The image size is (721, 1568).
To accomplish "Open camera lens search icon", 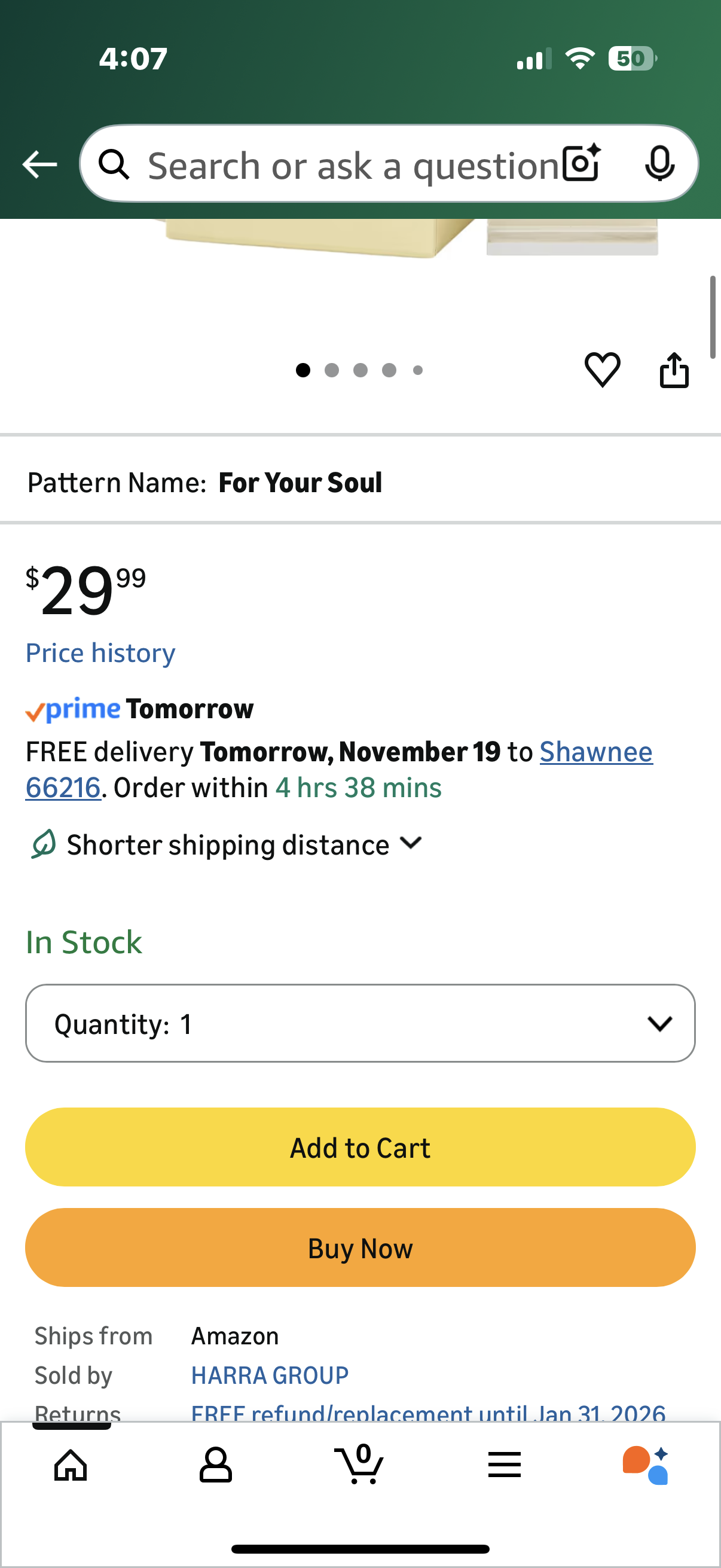I will point(581,163).
